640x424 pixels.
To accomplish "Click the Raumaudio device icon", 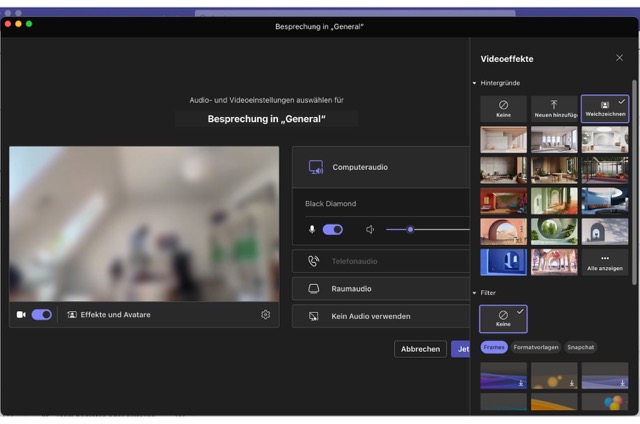I will (313, 289).
